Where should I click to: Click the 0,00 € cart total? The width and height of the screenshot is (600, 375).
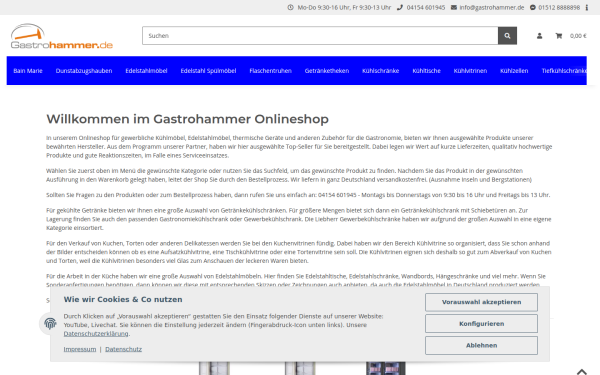[578, 36]
